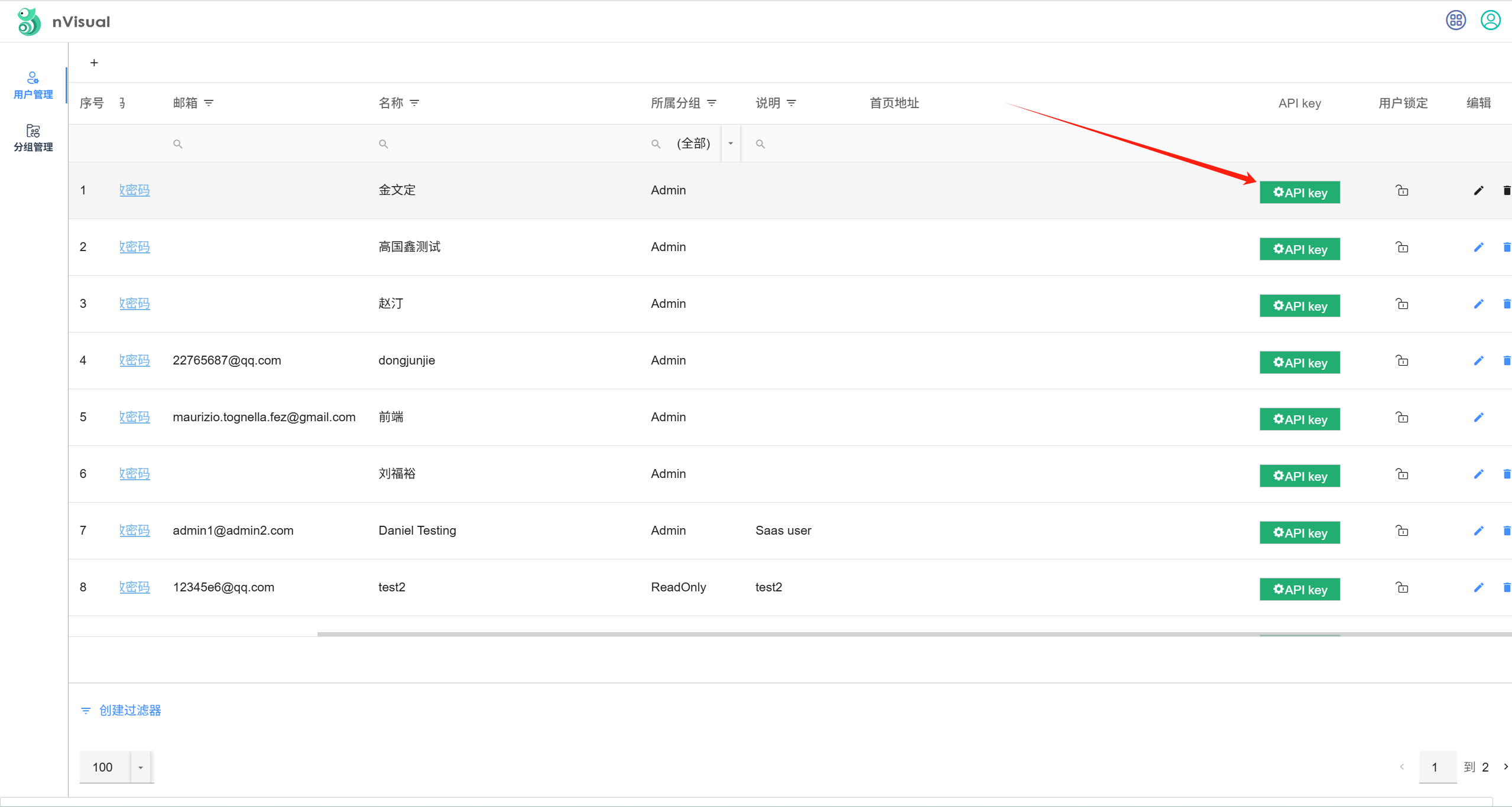Viewport: 1512px width, 807px height.
Task: Click the plus icon to add user
Action: [x=94, y=63]
